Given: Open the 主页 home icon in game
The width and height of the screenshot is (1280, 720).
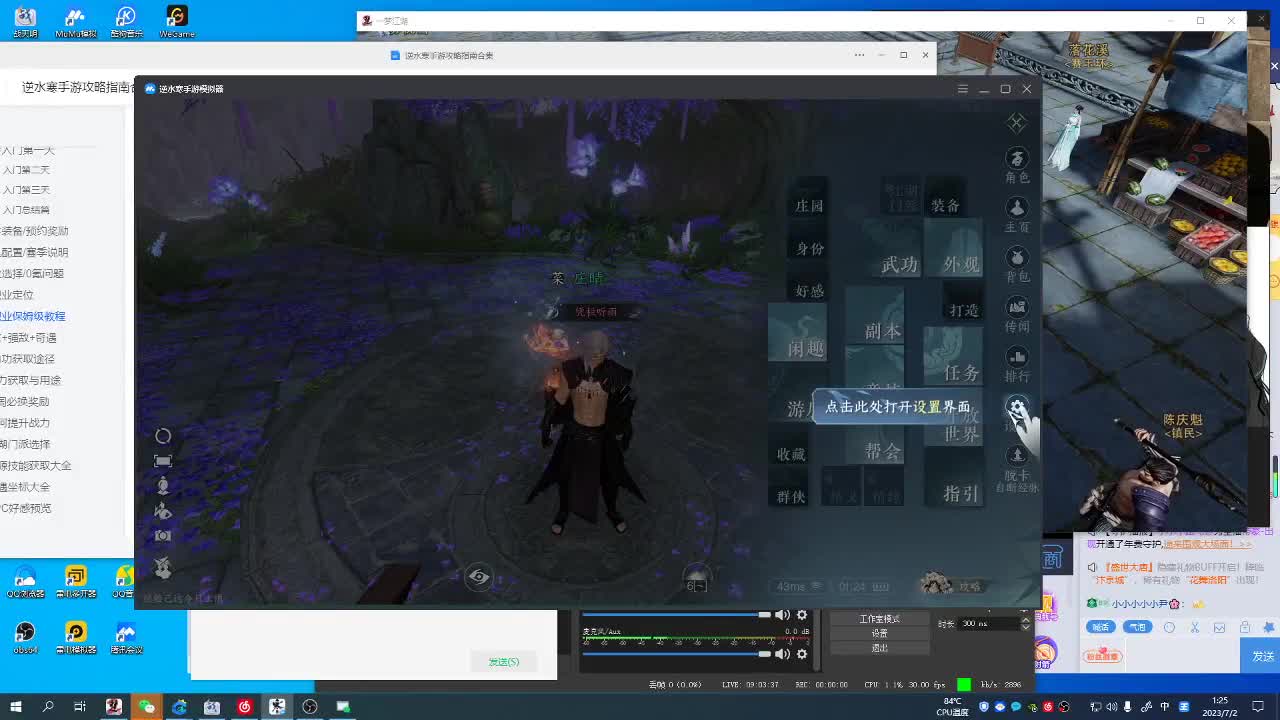Looking at the screenshot, I should [x=1017, y=215].
